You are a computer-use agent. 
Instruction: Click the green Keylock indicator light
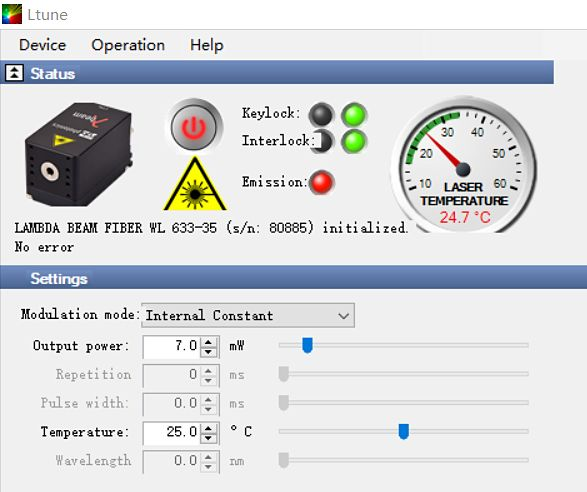[x=354, y=114]
